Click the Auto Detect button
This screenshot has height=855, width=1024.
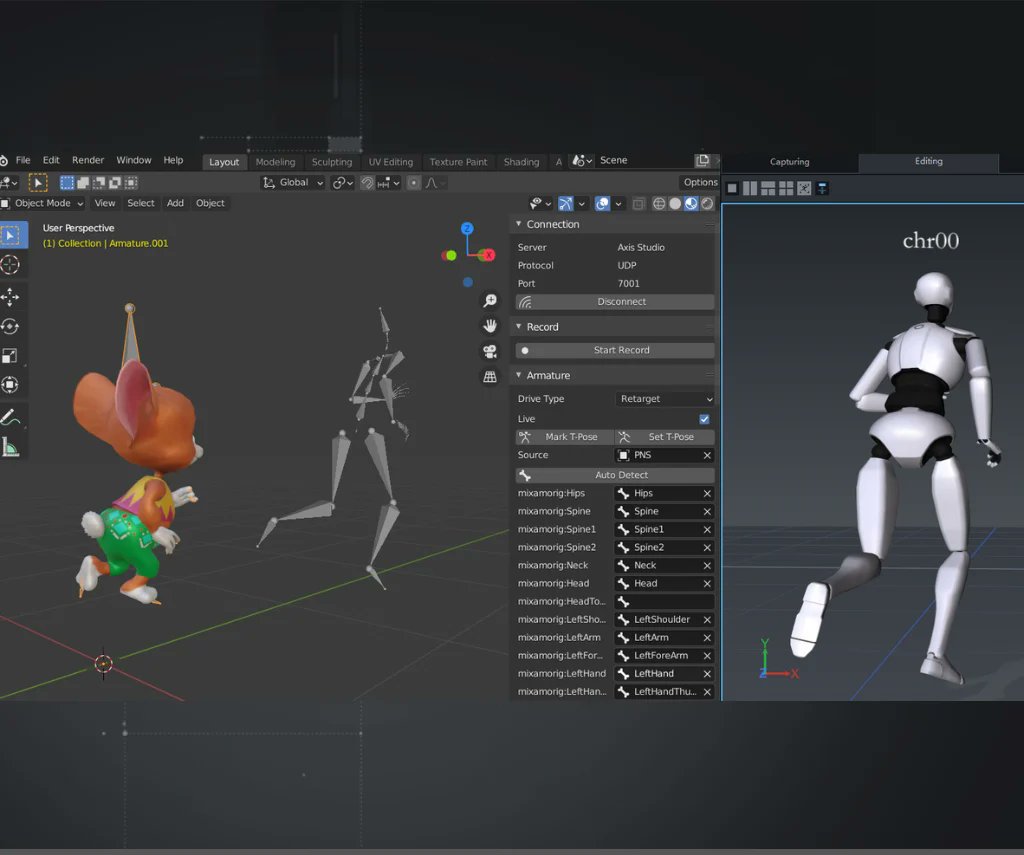(x=615, y=475)
